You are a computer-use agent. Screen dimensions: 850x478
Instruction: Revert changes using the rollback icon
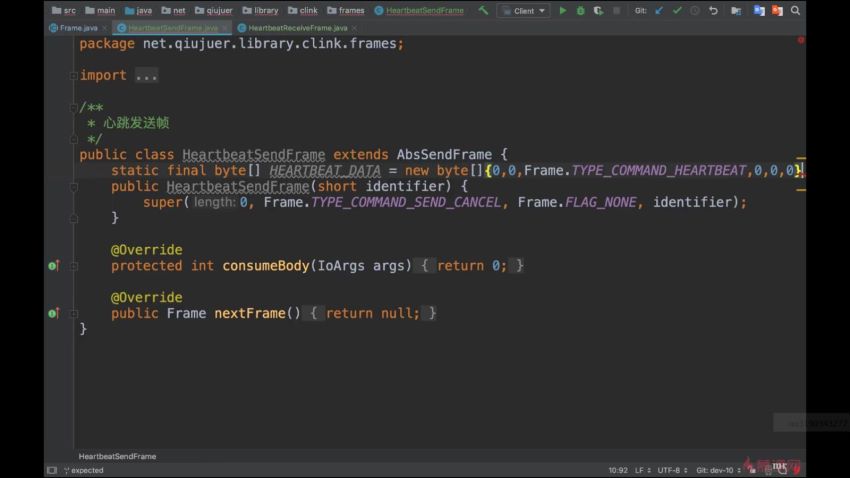(x=713, y=11)
